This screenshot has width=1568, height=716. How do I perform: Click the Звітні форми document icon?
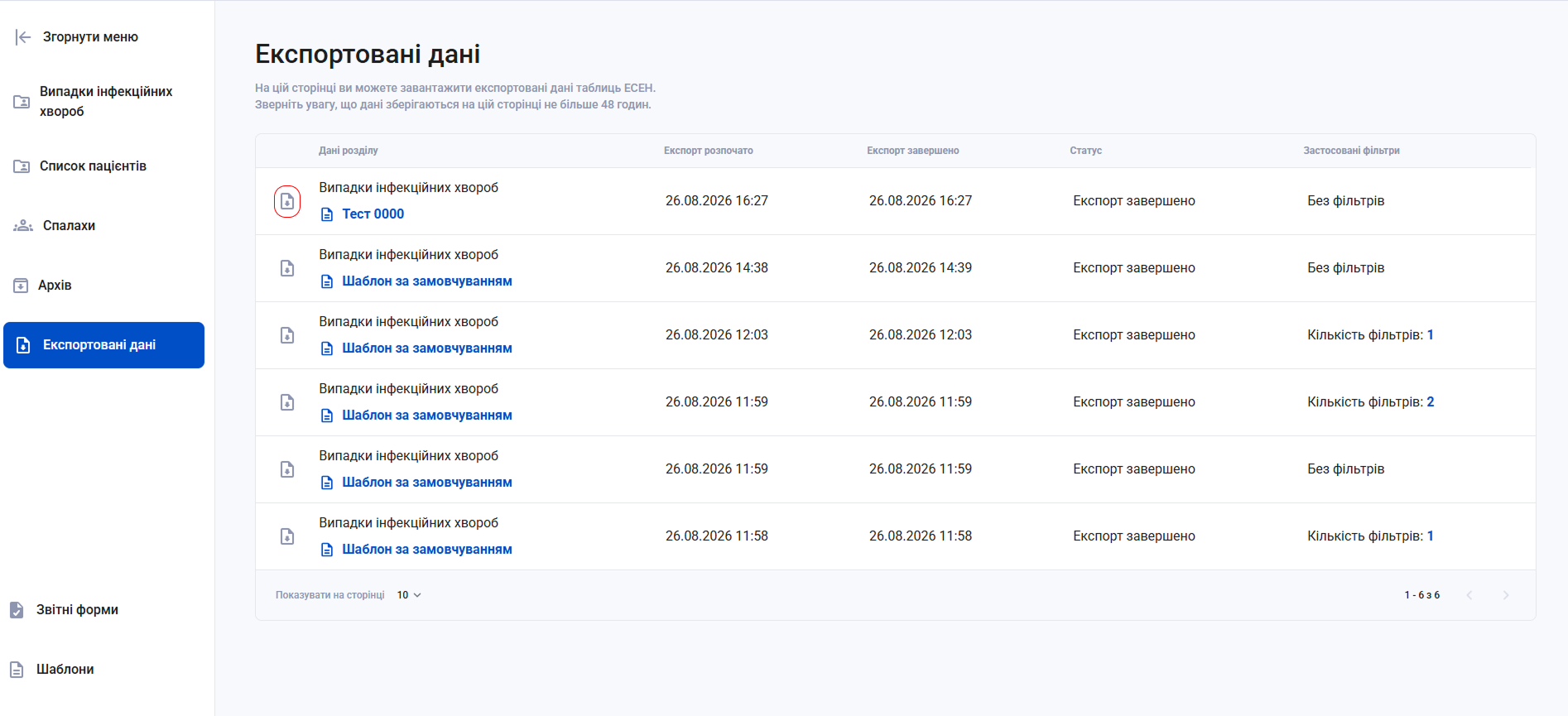tap(17, 610)
